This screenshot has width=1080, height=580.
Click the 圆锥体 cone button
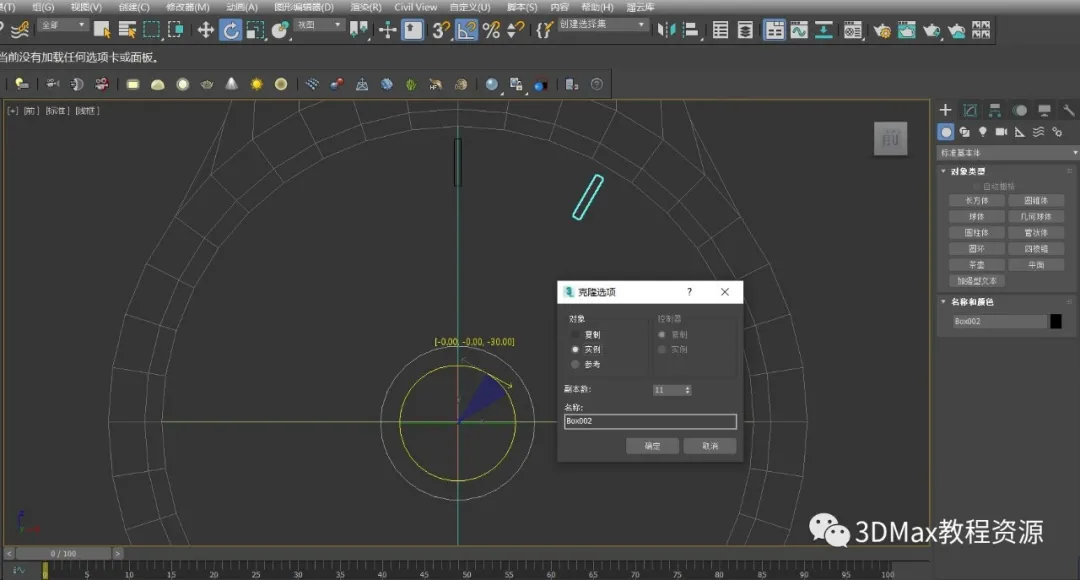(1035, 200)
